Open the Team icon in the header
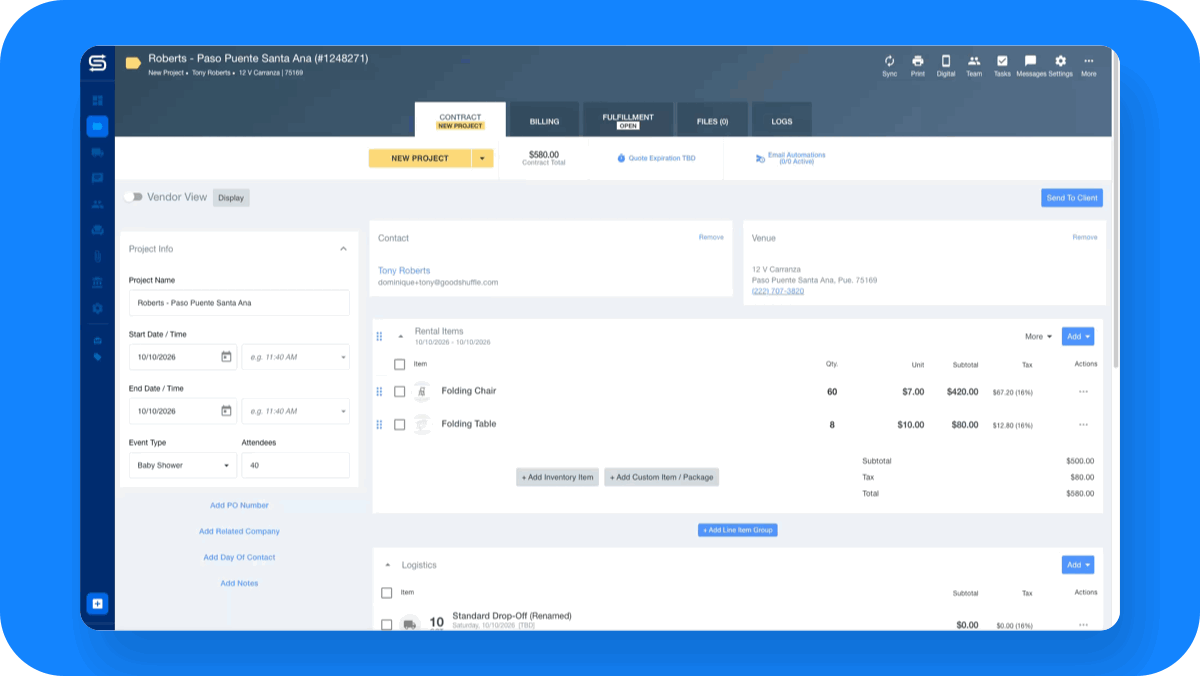This screenshot has width=1200, height=676. click(974, 61)
